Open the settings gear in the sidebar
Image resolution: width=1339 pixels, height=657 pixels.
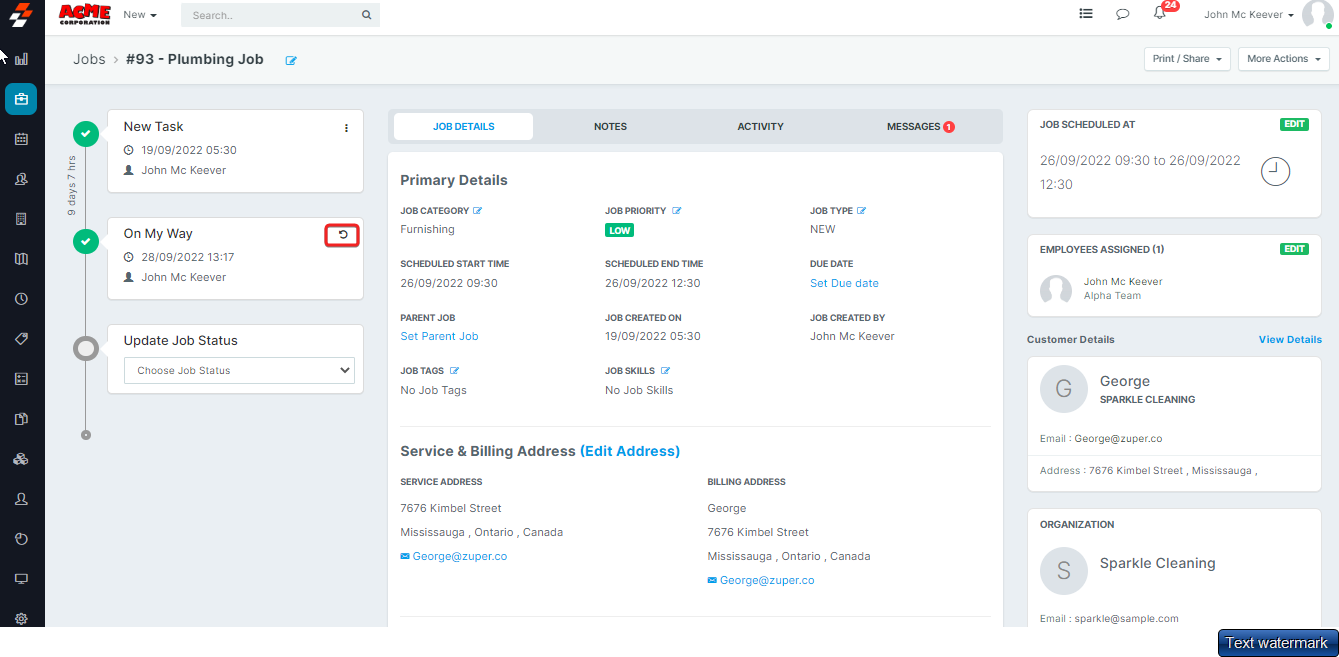tap(21, 619)
